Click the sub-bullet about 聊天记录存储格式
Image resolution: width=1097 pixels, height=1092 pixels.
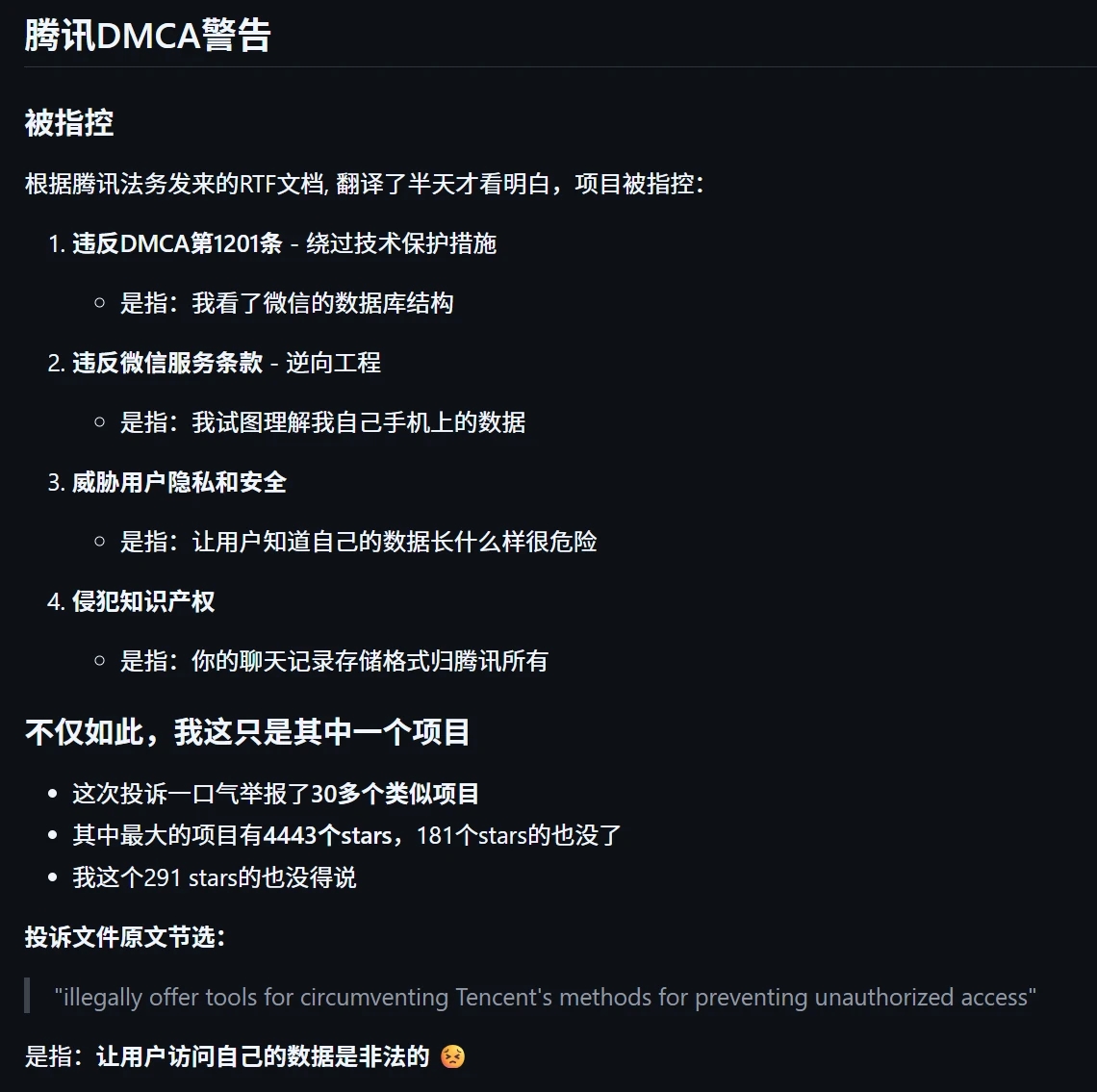click(333, 661)
